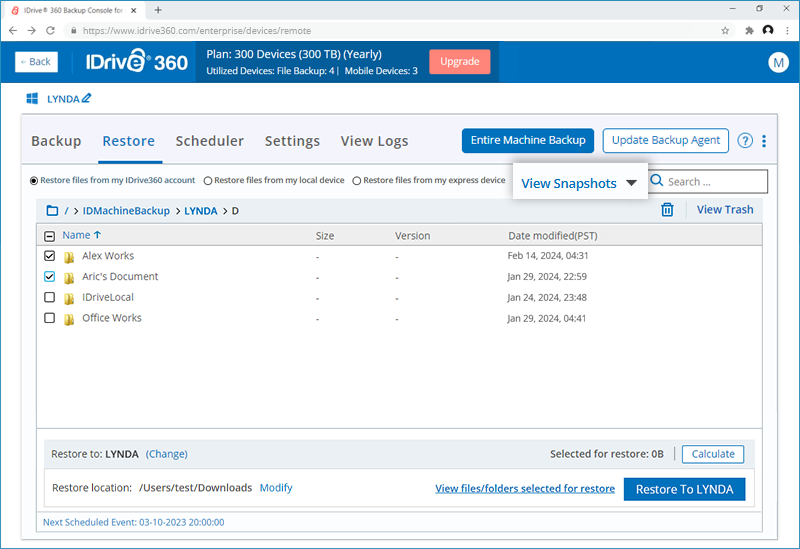Toggle the select-all header checkbox
Screen dimensions: 800x549
(50, 236)
